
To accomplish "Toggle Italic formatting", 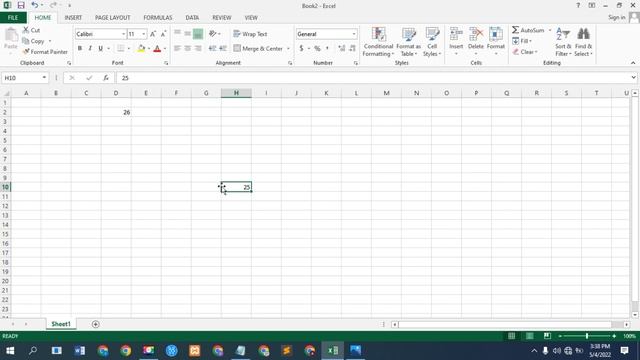I will (90, 49).
